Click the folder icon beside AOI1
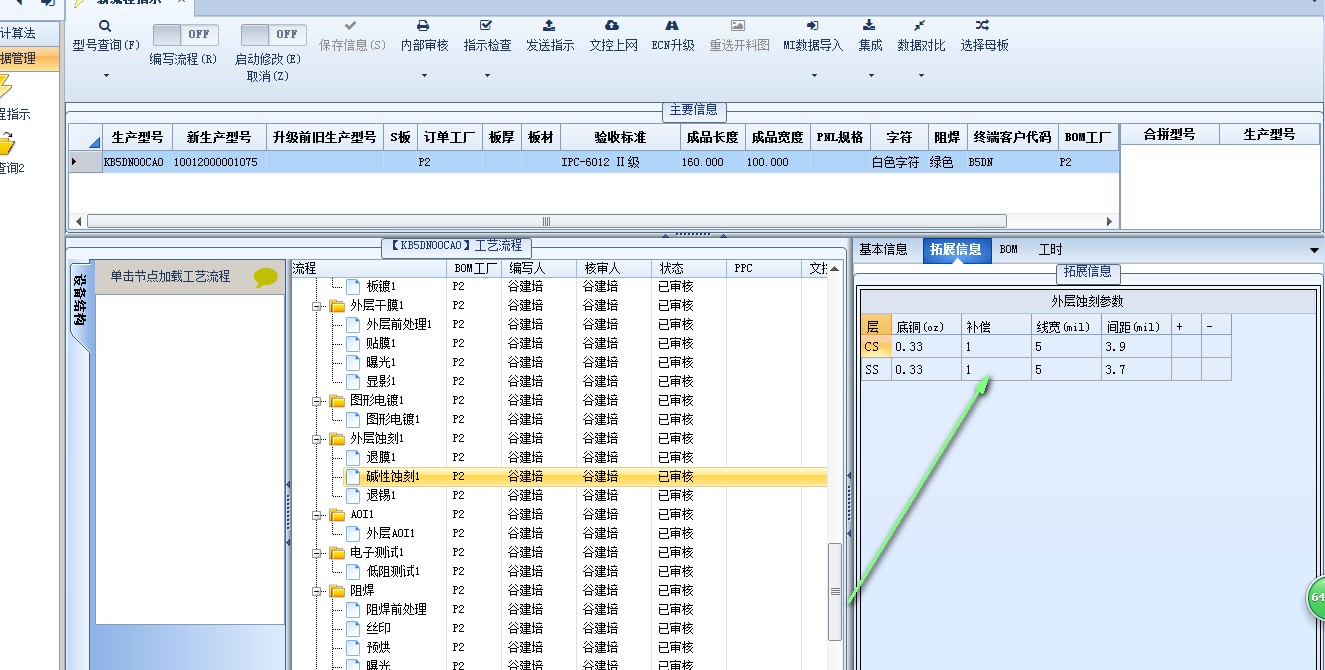The width and height of the screenshot is (1325, 670). coord(337,515)
